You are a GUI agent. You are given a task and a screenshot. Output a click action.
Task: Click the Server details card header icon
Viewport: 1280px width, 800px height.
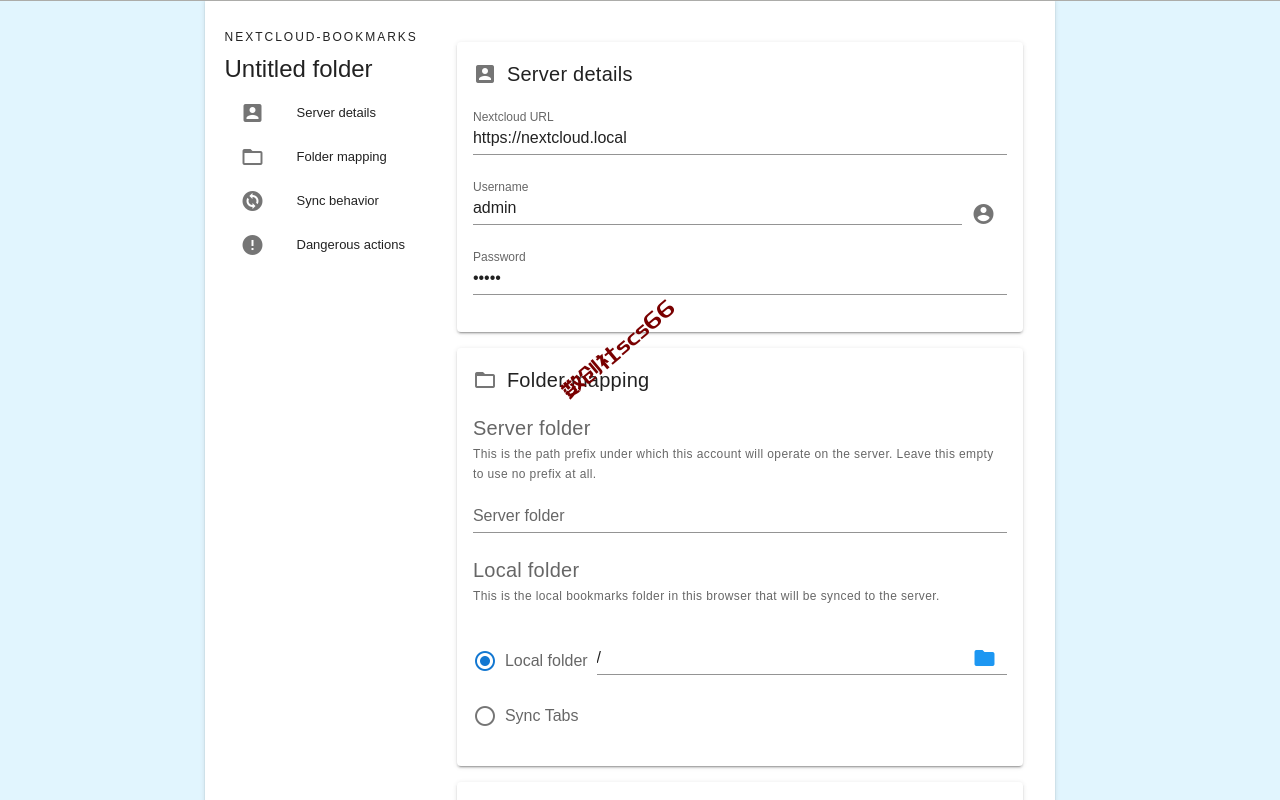485,74
